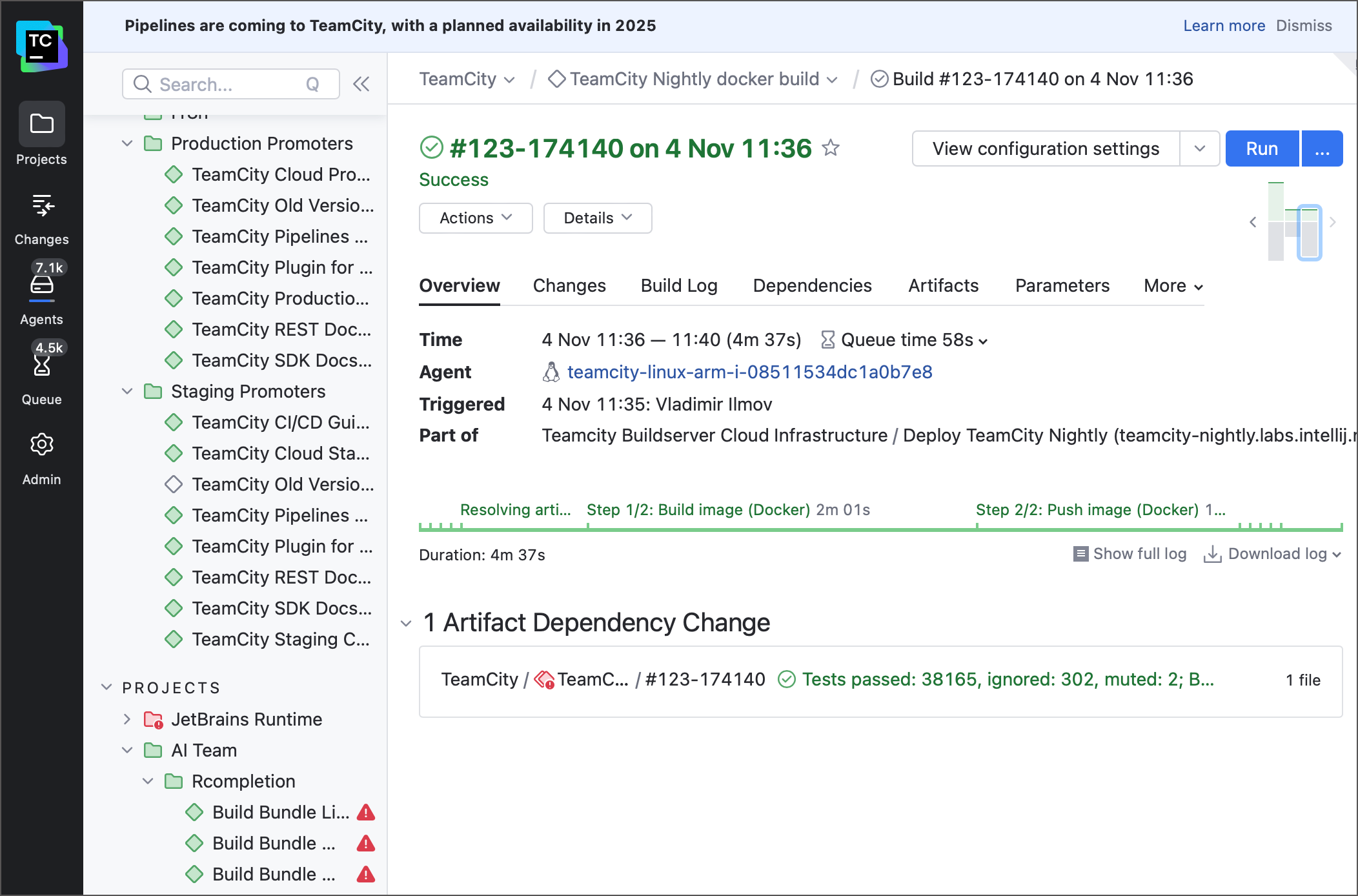1358x896 pixels.
Task: Switch to the Artifacts tab
Action: tap(943, 286)
